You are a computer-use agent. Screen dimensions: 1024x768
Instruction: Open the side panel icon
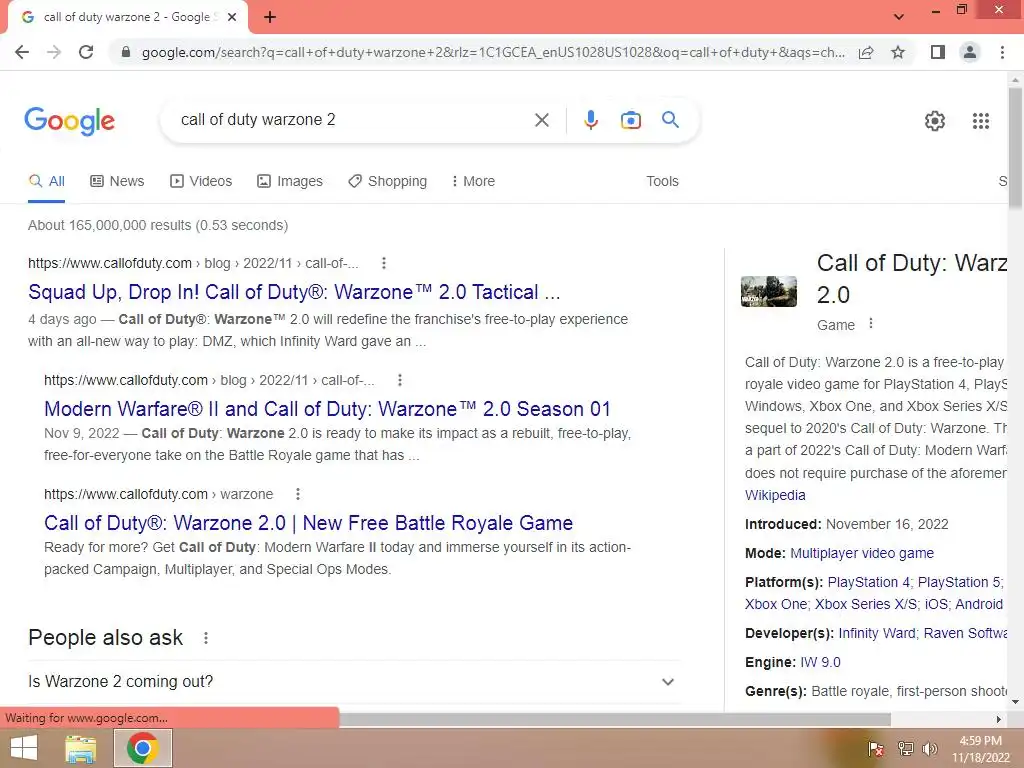tap(938, 52)
